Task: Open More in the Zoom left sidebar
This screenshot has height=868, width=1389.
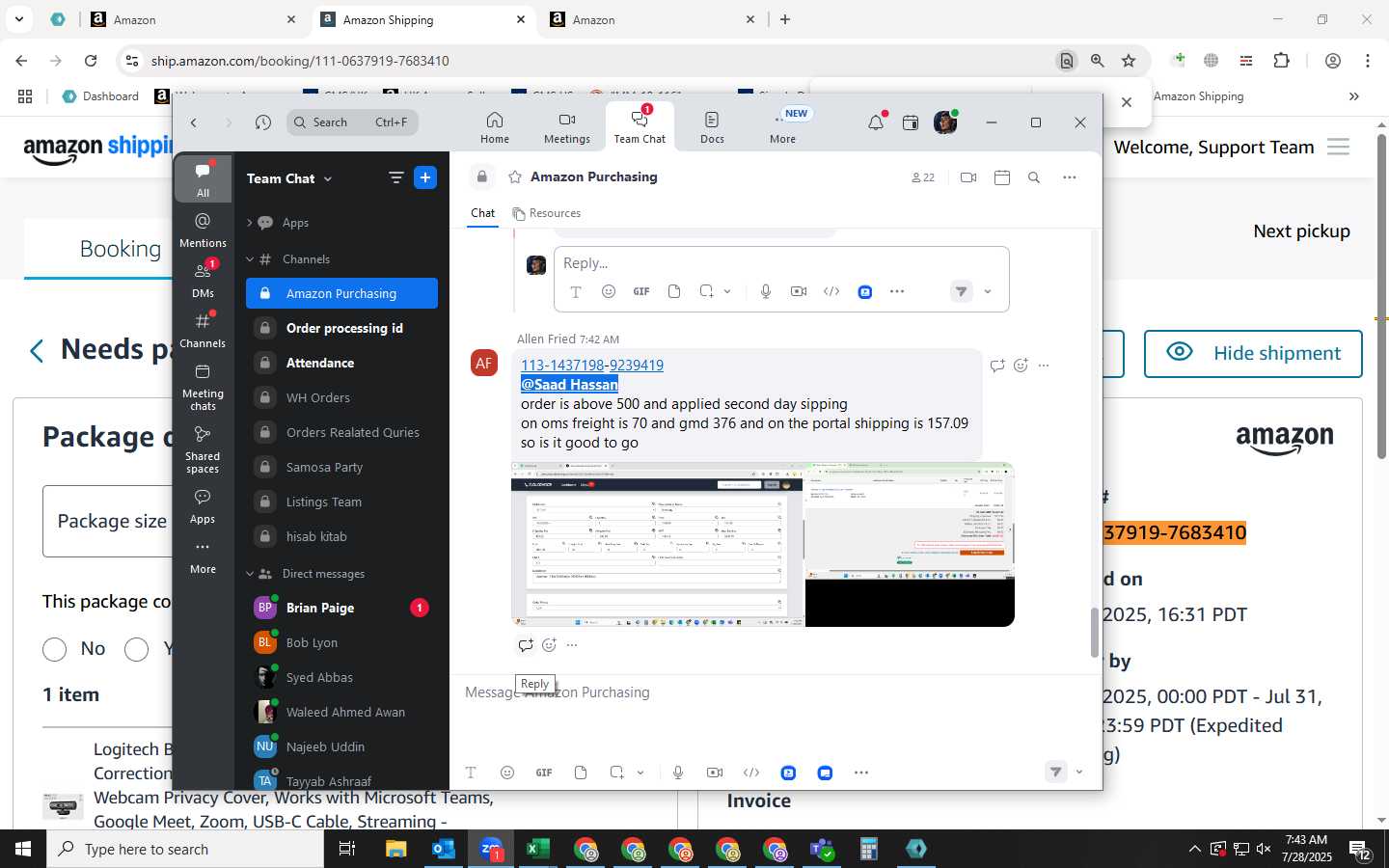Action: [x=203, y=557]
